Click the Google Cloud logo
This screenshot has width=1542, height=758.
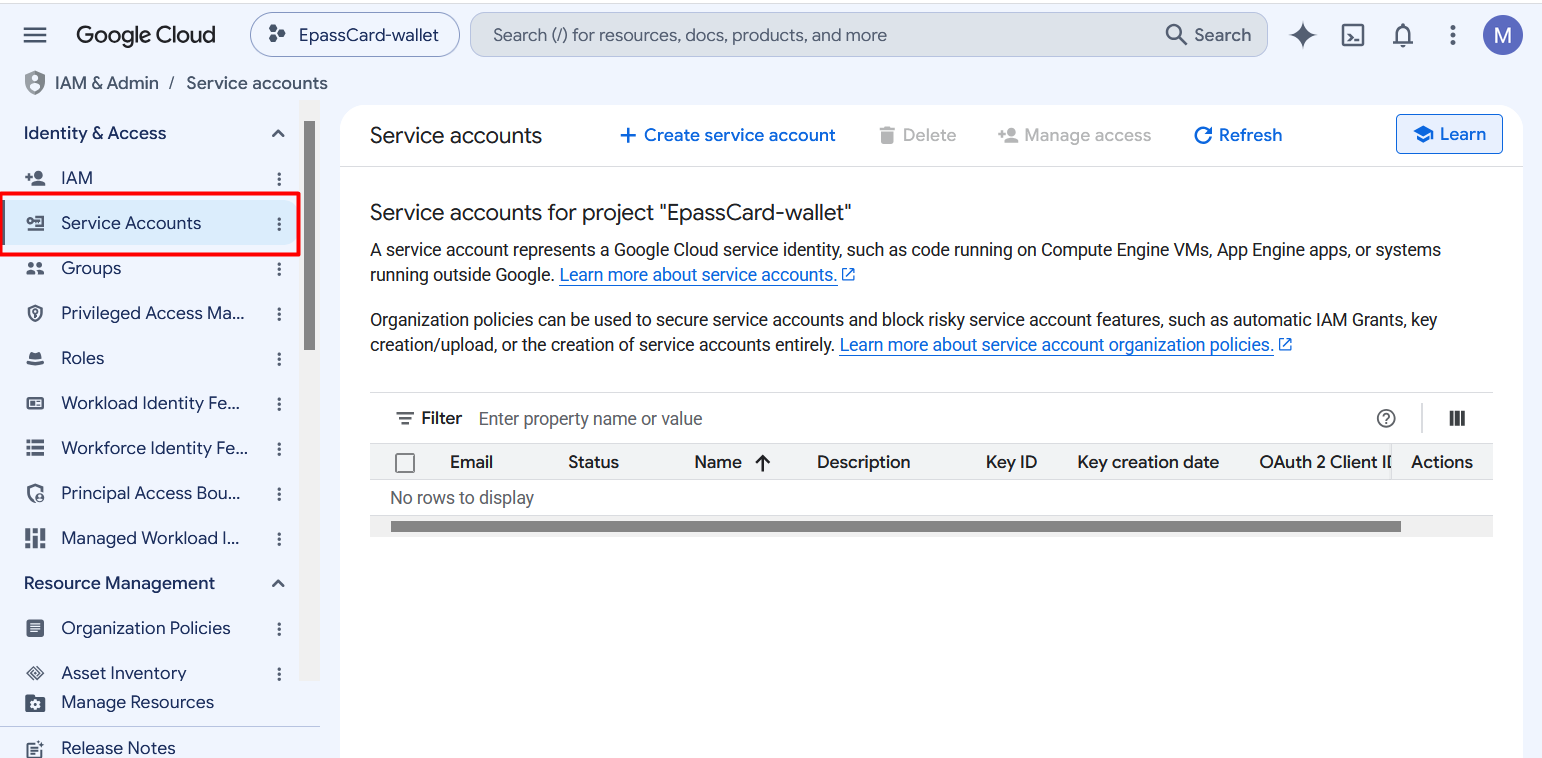(x=146, y=35)
